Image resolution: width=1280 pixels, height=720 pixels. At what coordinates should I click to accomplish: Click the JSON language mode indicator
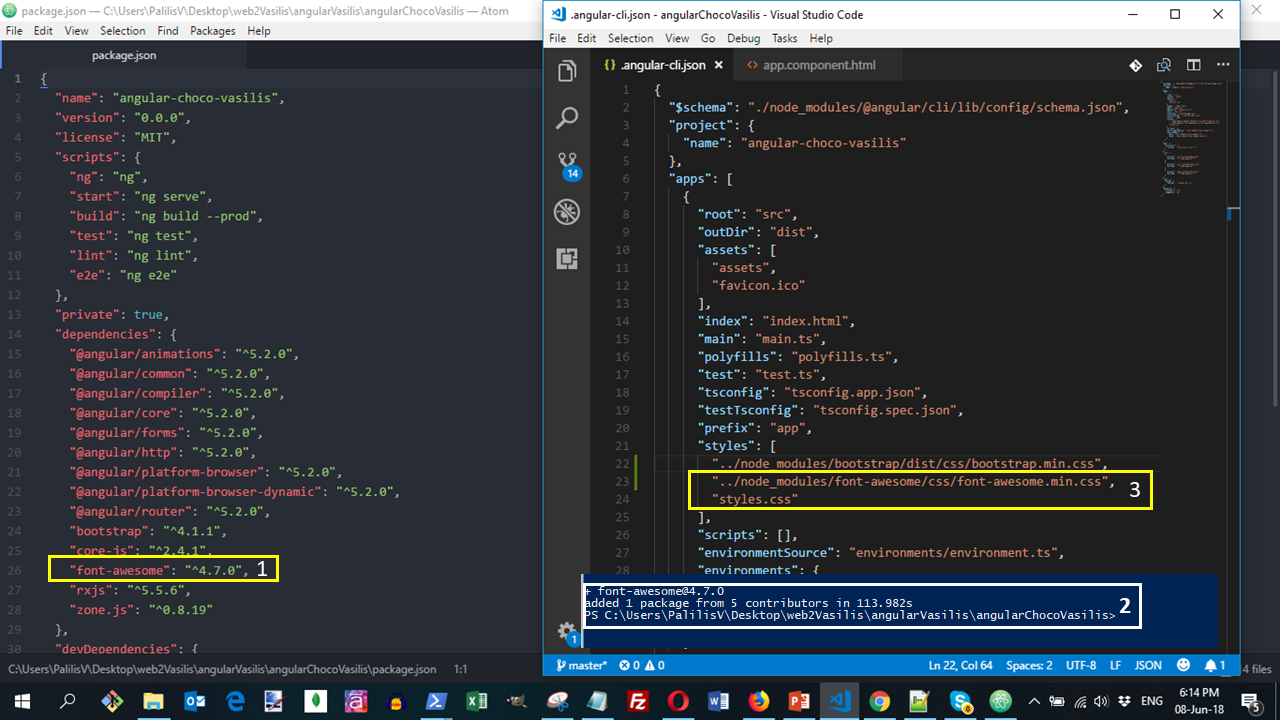coord(1147,664)
